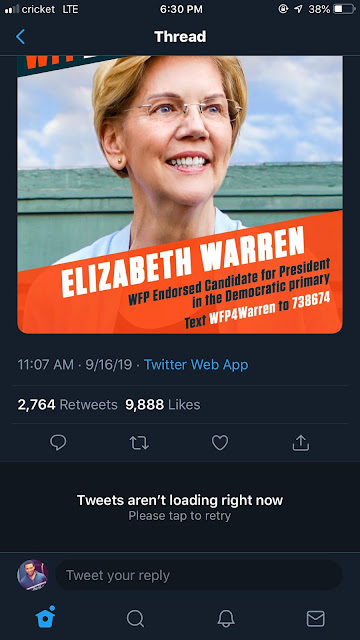Open the Home tab icon

(x=45, y=617)
